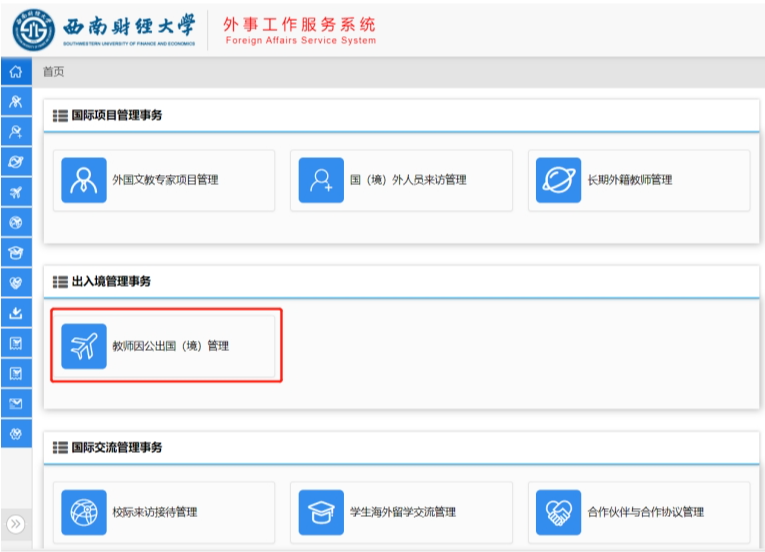765x552 pixels.
Task: Click the handshake heart icon in the left sidebar
Action: [x=15, y=282]
